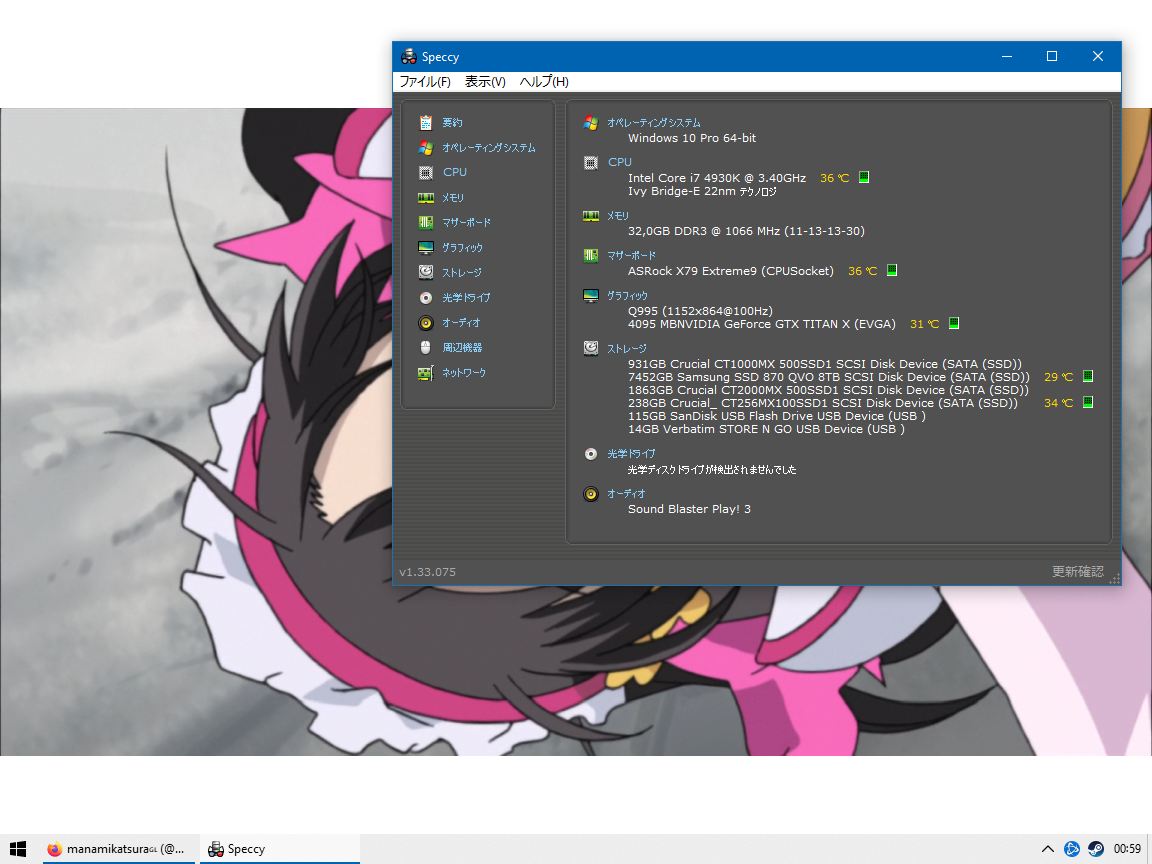The width and height of the screenshot is (1152, 864).
Task: Click text Intel Core i7 4930K @ 3.40GHz
Action: click(716, 178)
